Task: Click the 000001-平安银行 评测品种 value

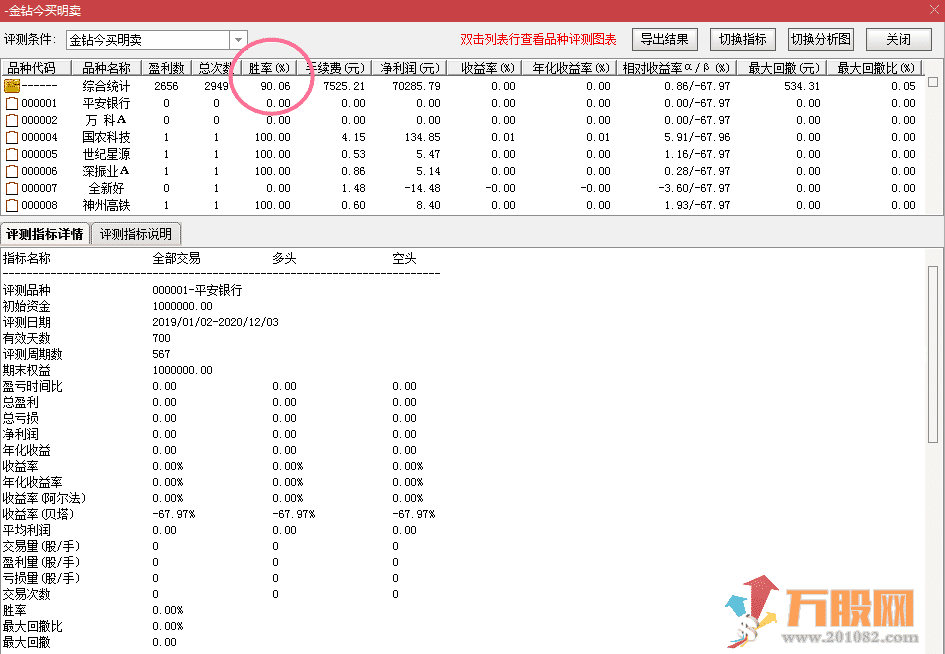Action: (x=197, y=290)
